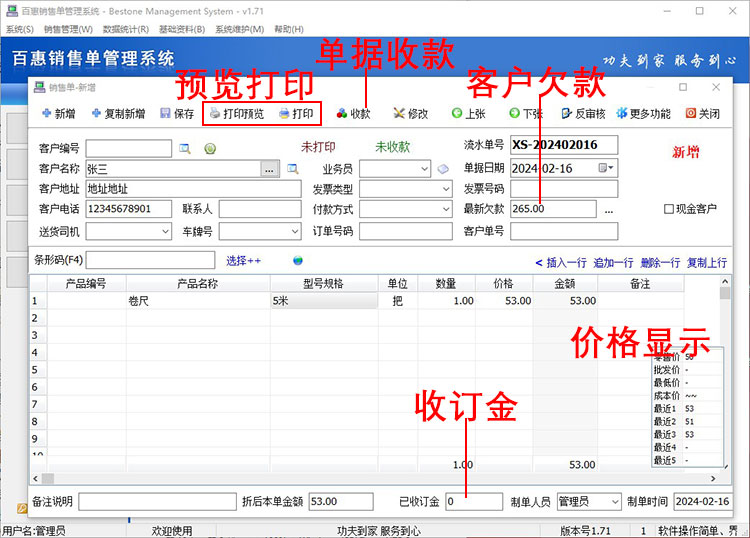The width and height of the screenshot is (750, 538).
Task: Click eraser icon beside 业务员 dropdown
Action: [x=443, y=169]
